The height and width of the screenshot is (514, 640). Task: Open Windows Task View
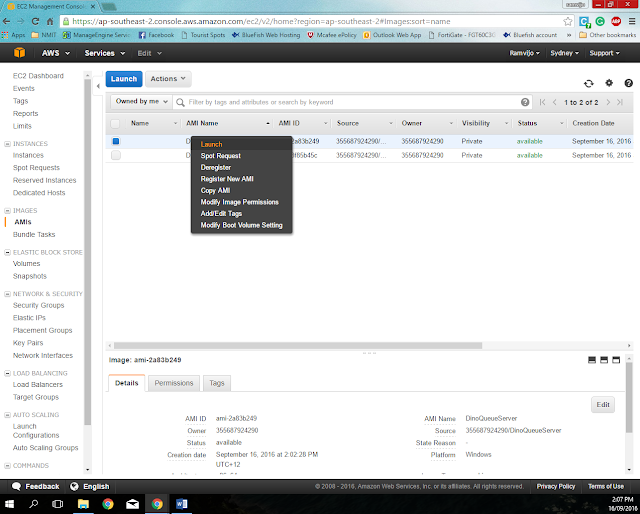tap(58, 504)
